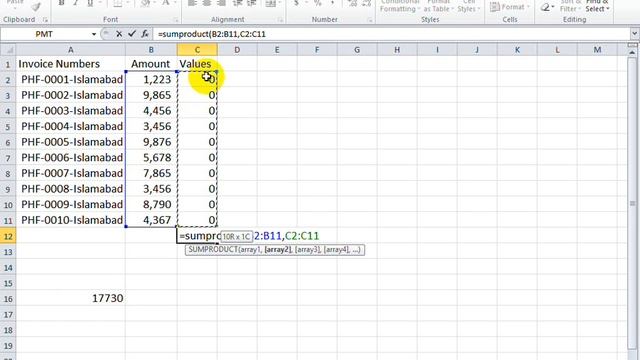Open the Clipboard dialog launcher

click(45, 20)
